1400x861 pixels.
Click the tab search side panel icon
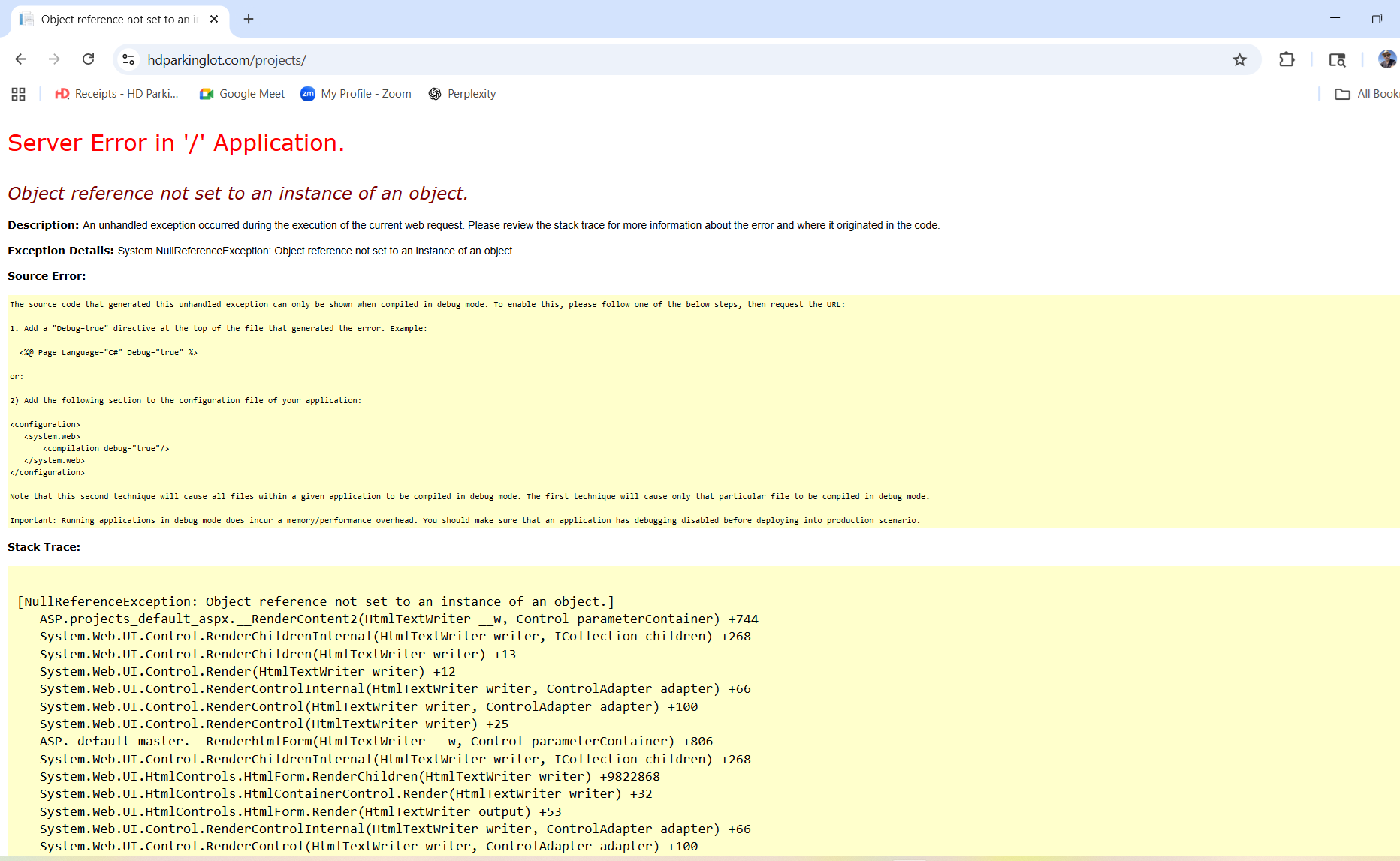(x=1337, y=59)
